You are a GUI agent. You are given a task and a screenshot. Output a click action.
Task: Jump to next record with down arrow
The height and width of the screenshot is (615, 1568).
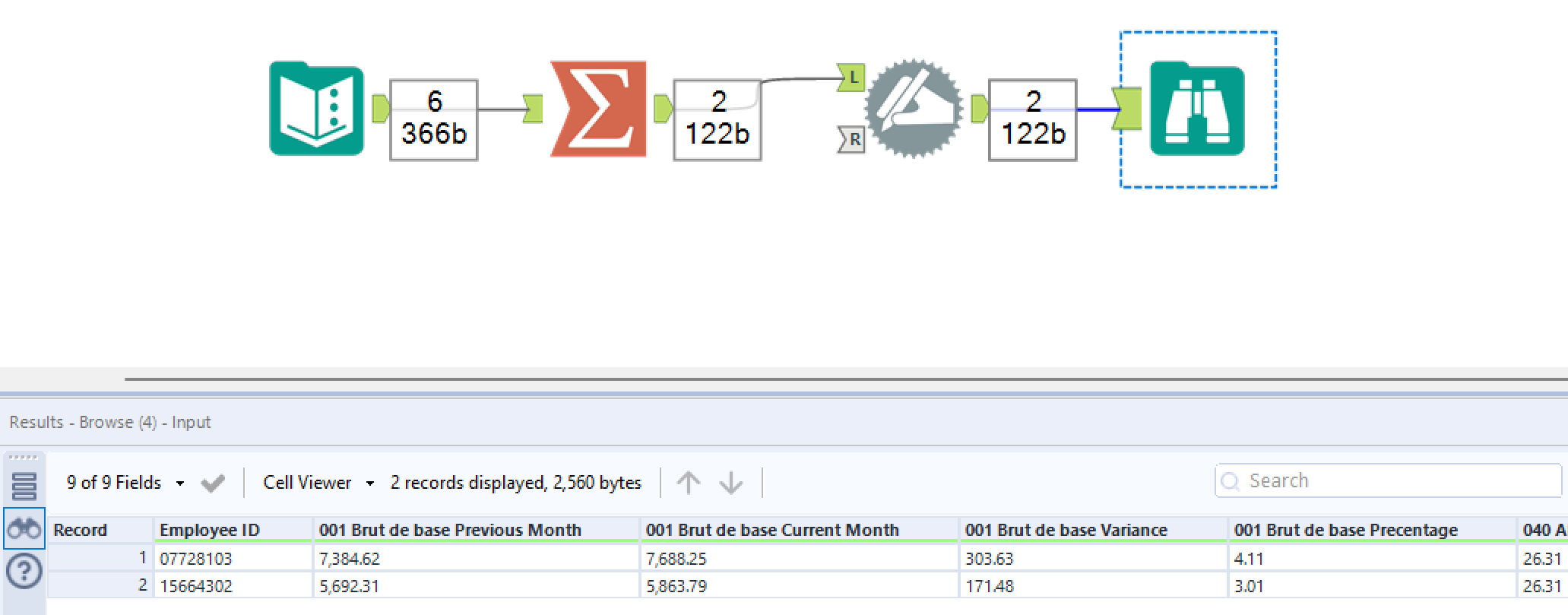tap(731, 483)
